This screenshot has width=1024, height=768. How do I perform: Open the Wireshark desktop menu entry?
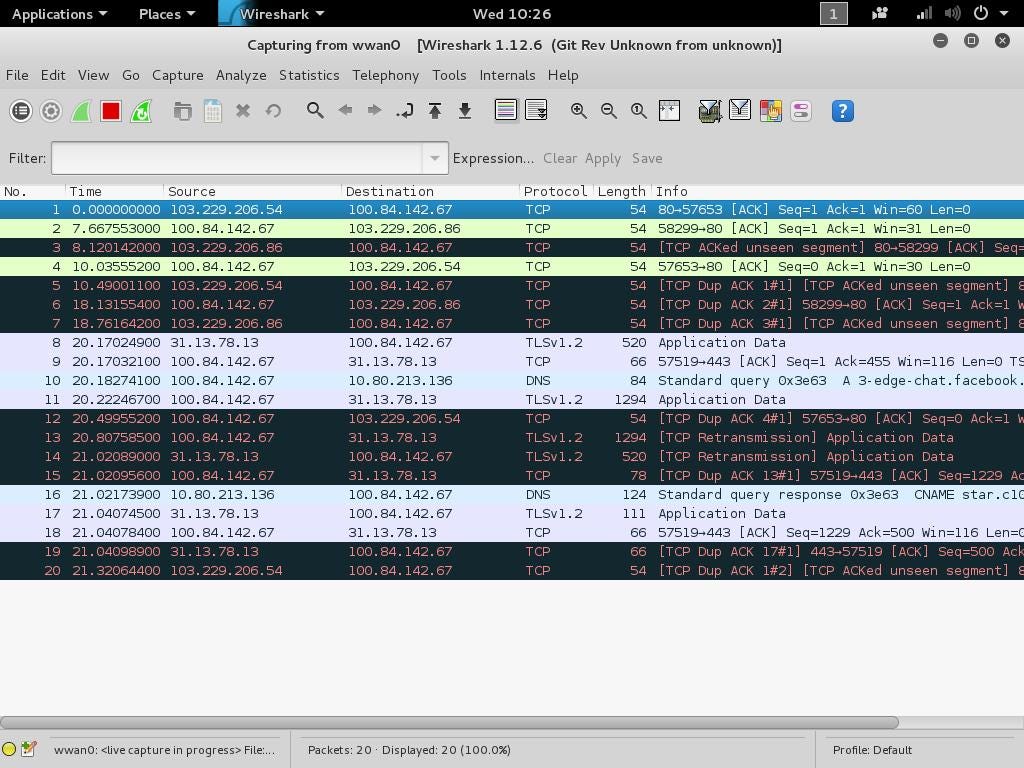point(277,14)
